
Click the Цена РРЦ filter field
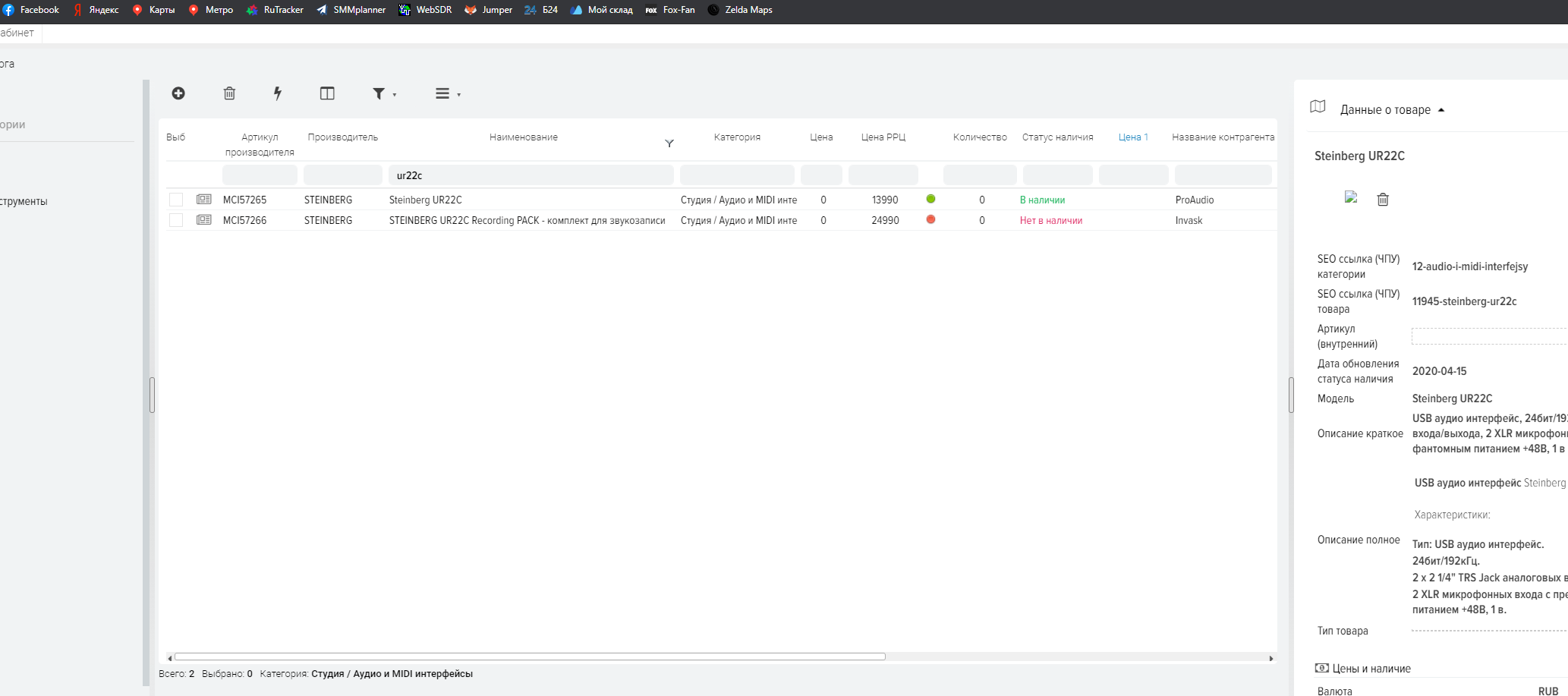[883, 175]
